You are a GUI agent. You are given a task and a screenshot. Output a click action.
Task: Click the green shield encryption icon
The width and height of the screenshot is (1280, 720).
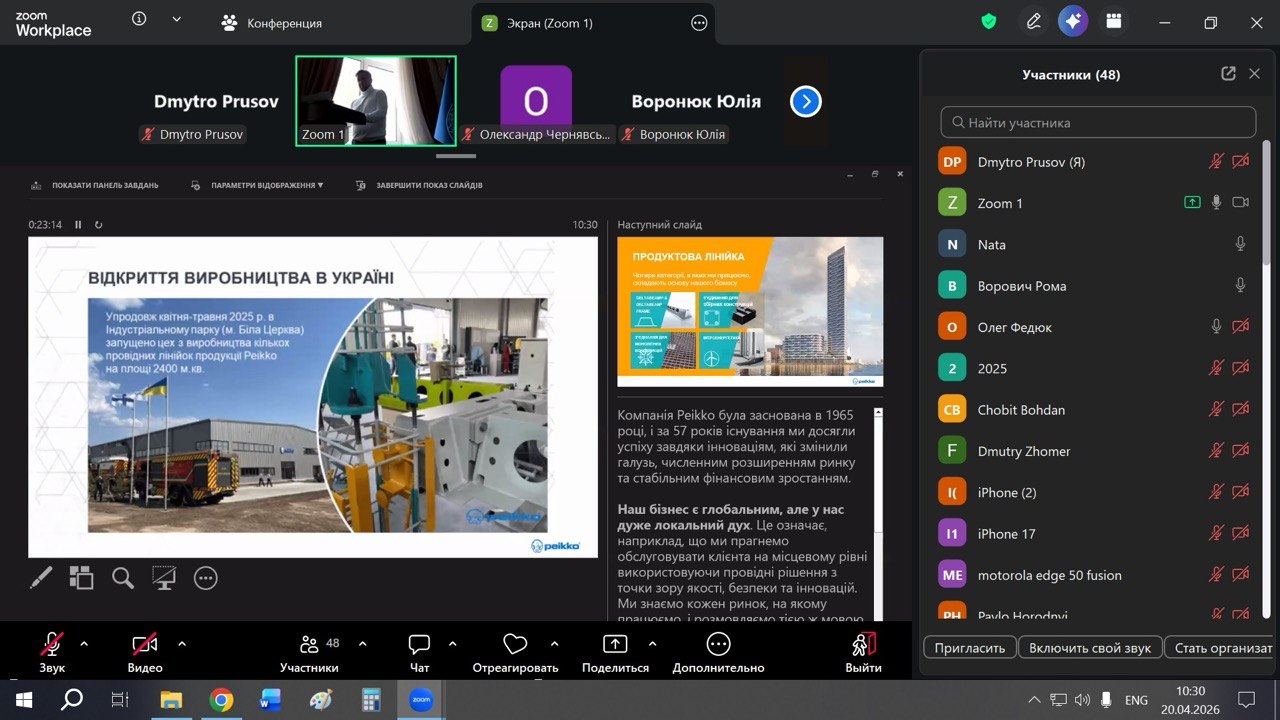989,22
